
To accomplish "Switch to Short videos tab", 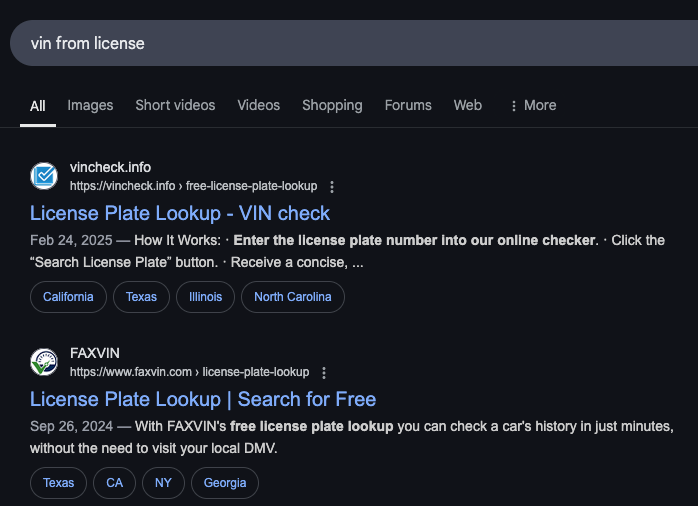I will click(x=175, y=105).
